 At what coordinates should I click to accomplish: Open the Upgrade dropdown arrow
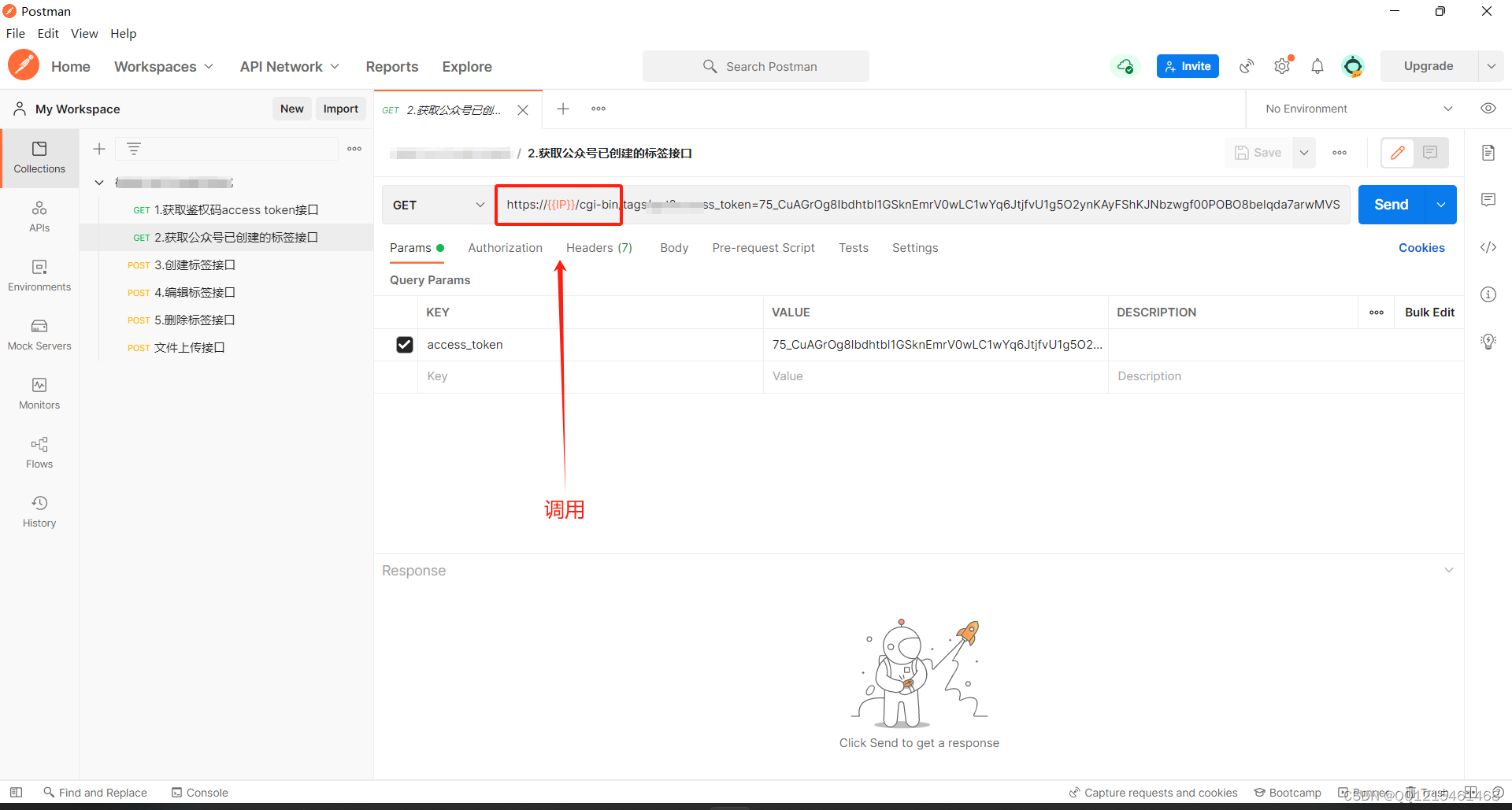click(1491, 66)
